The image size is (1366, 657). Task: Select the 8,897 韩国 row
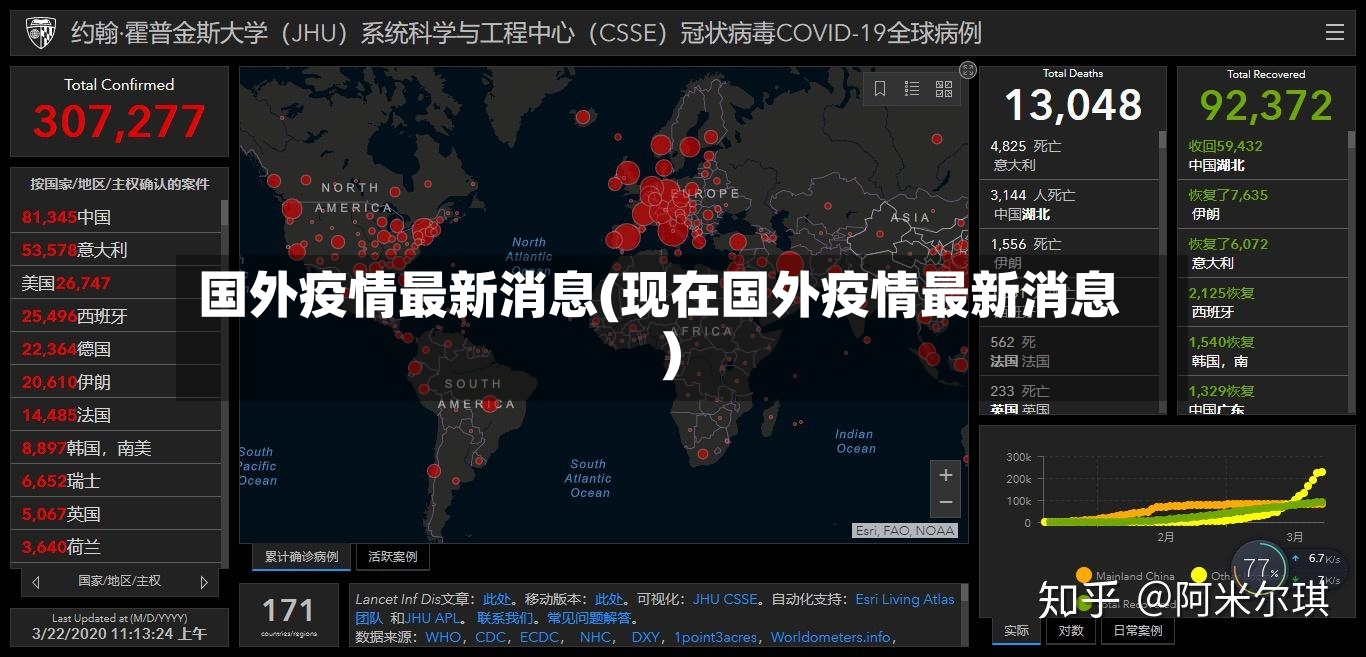click(115, 448)
